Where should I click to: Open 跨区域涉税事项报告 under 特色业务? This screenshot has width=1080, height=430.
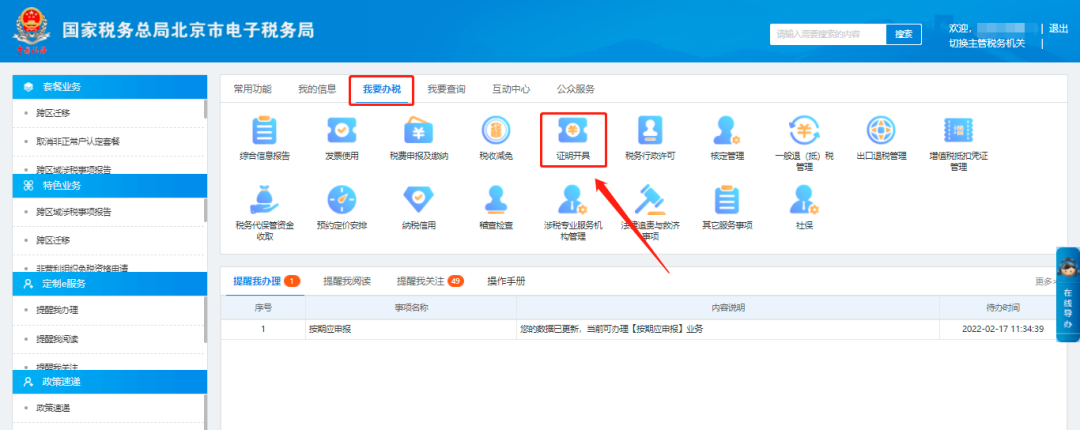coord(74,212)
